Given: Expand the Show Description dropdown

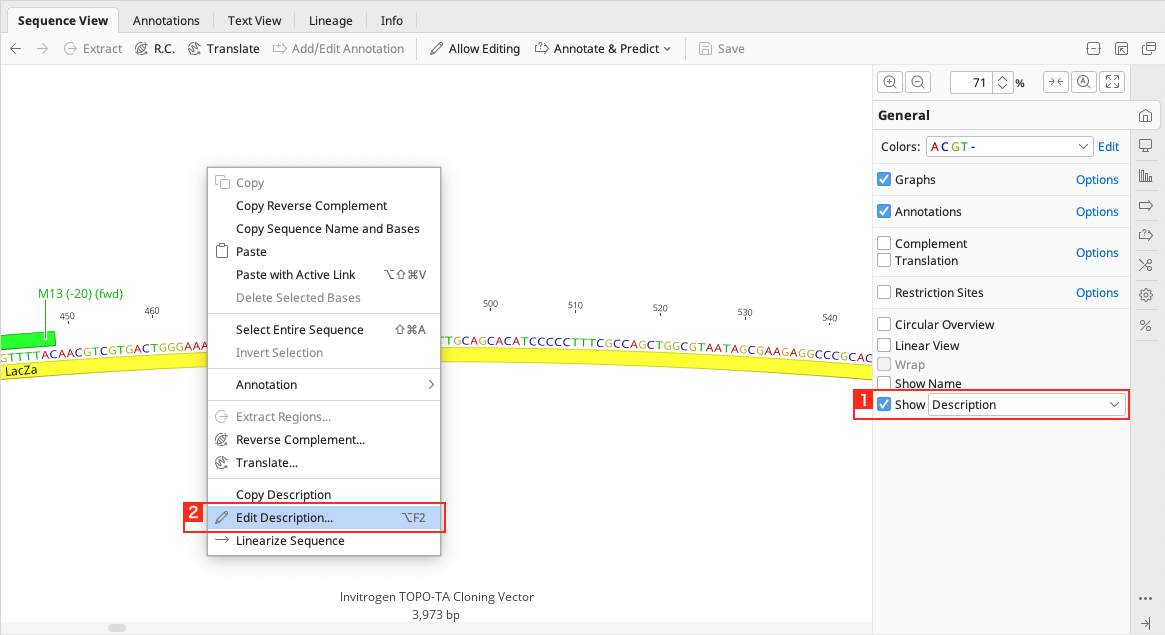Looking at the screenshot, I should click(1026, 405).
